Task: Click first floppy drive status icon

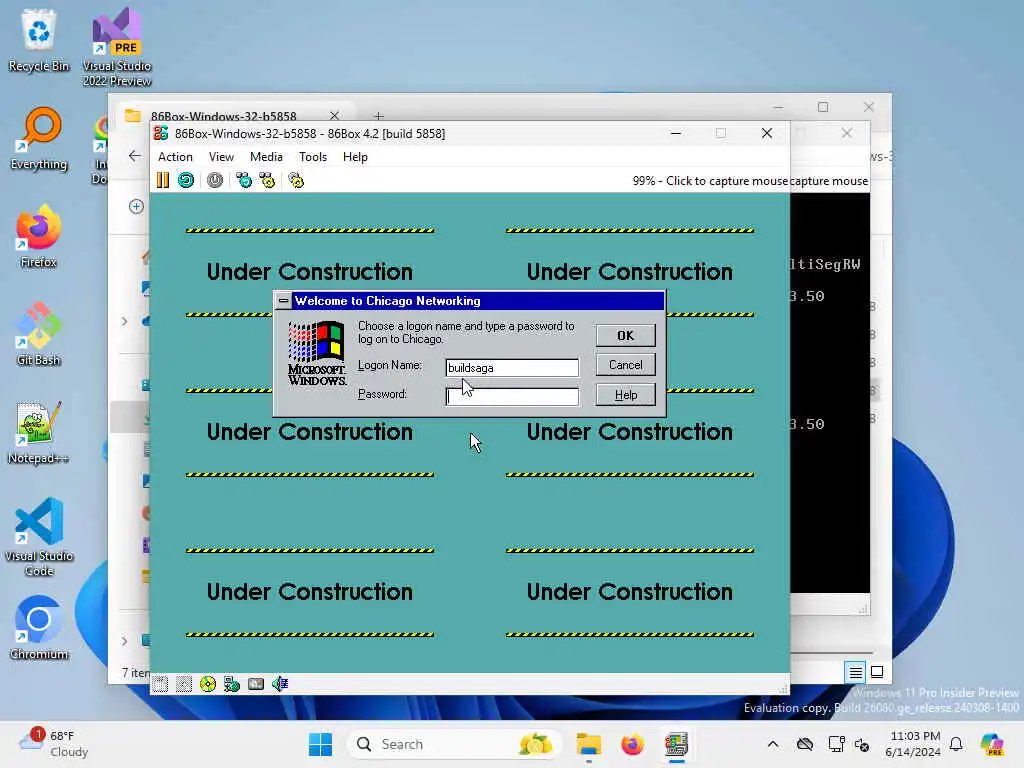Action: pos(160,684)
